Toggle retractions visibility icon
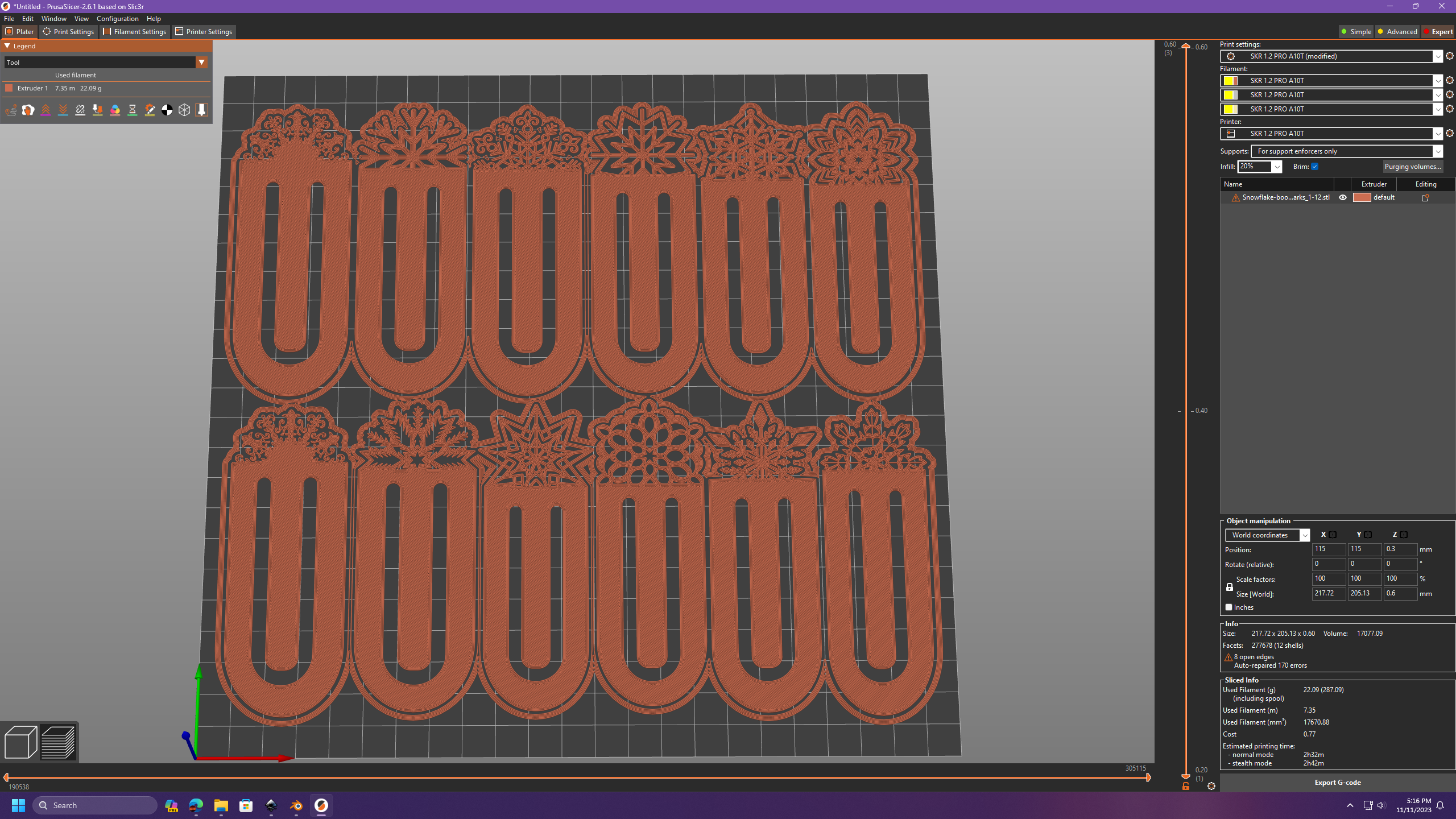This screenshot has height=819, width=1456. (x=45, y=110)
